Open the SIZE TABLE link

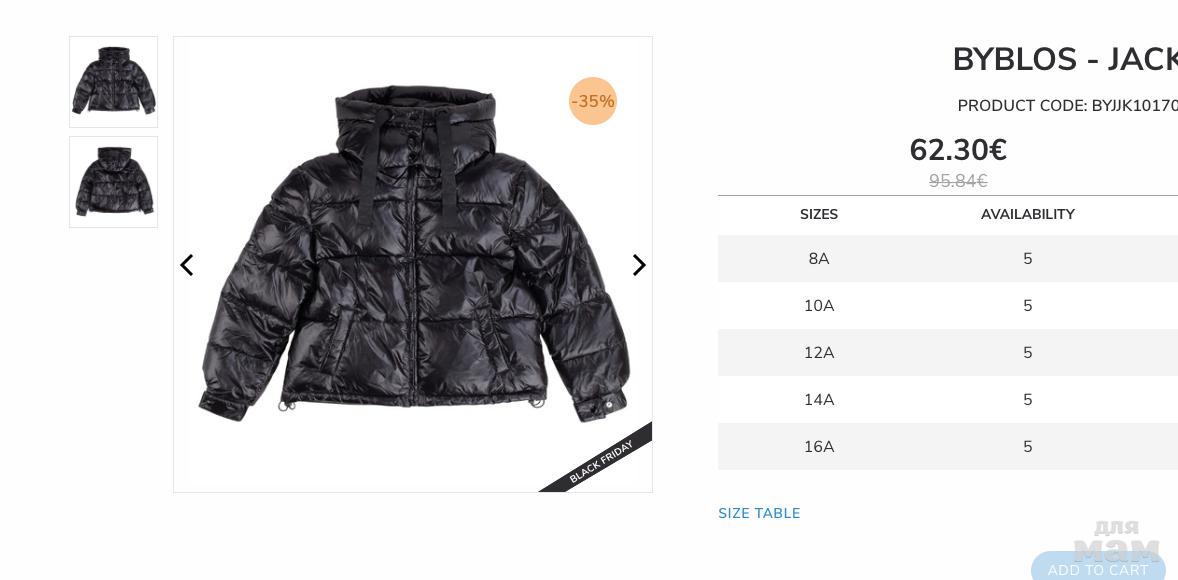click(x=759, y=513)
